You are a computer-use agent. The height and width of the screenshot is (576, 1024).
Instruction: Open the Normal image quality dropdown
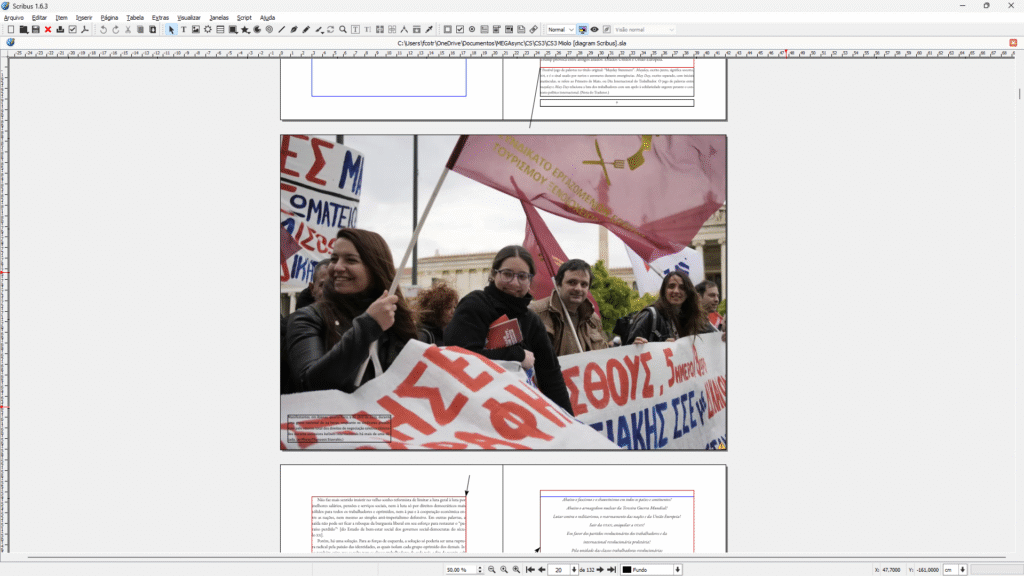point(560,30)
